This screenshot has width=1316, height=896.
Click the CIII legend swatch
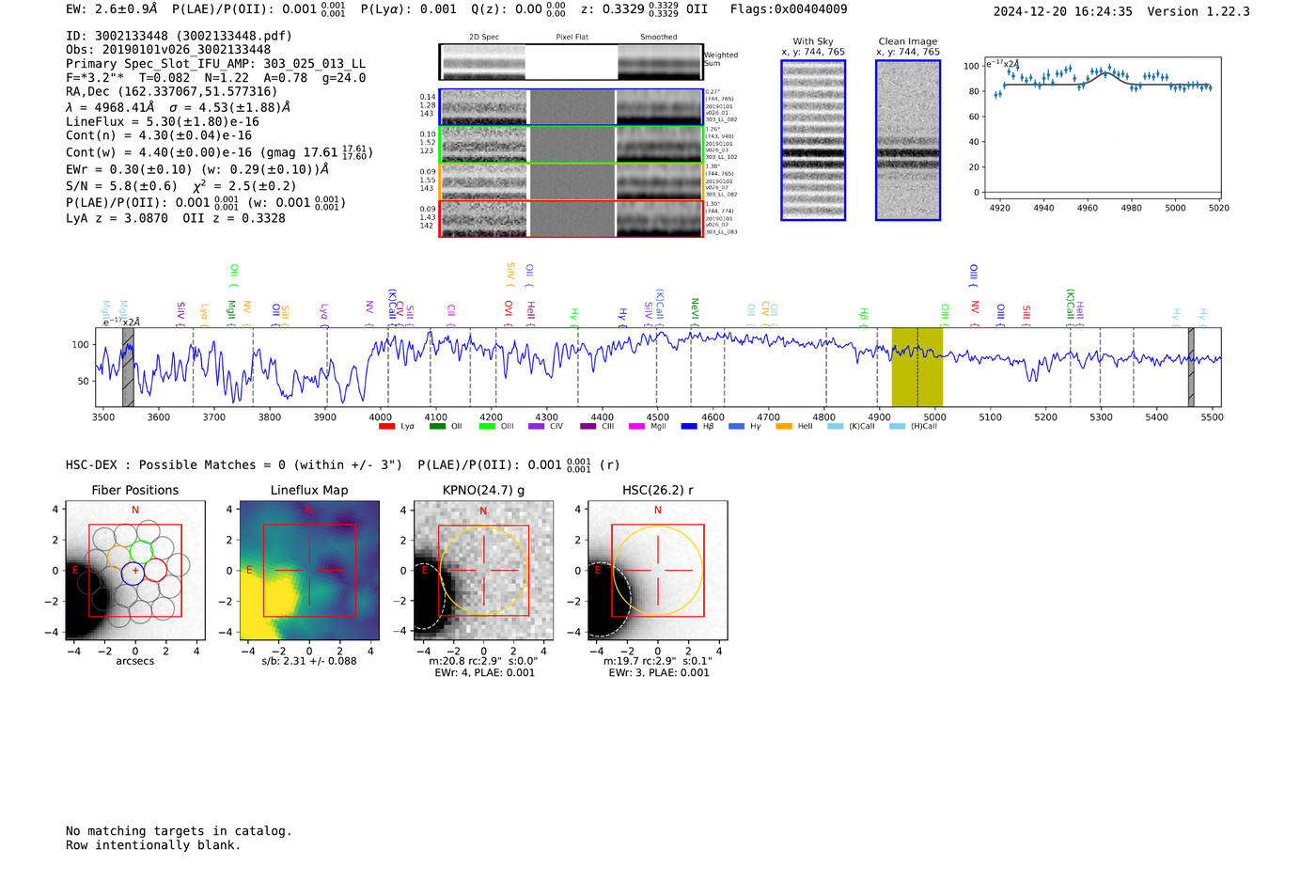(x=587, y=427)
